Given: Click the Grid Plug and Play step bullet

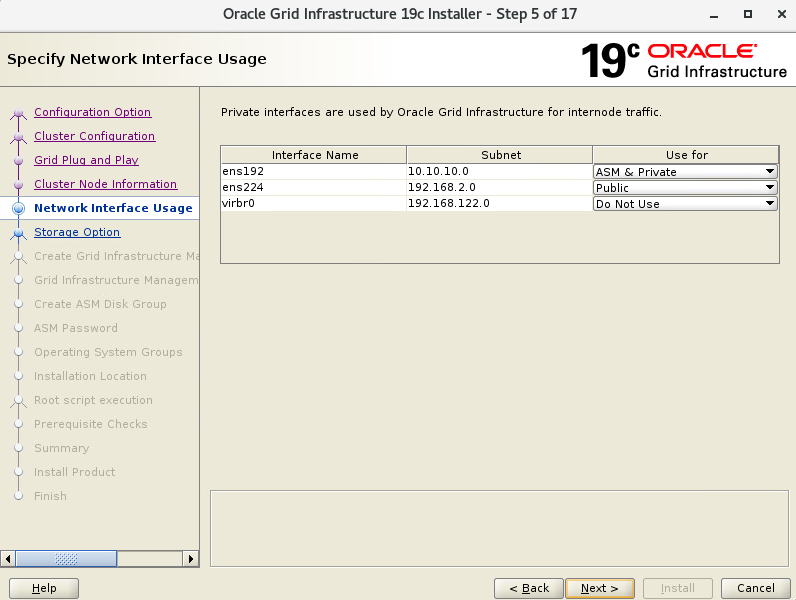Looking at the screenshot, I should (18, 161).
